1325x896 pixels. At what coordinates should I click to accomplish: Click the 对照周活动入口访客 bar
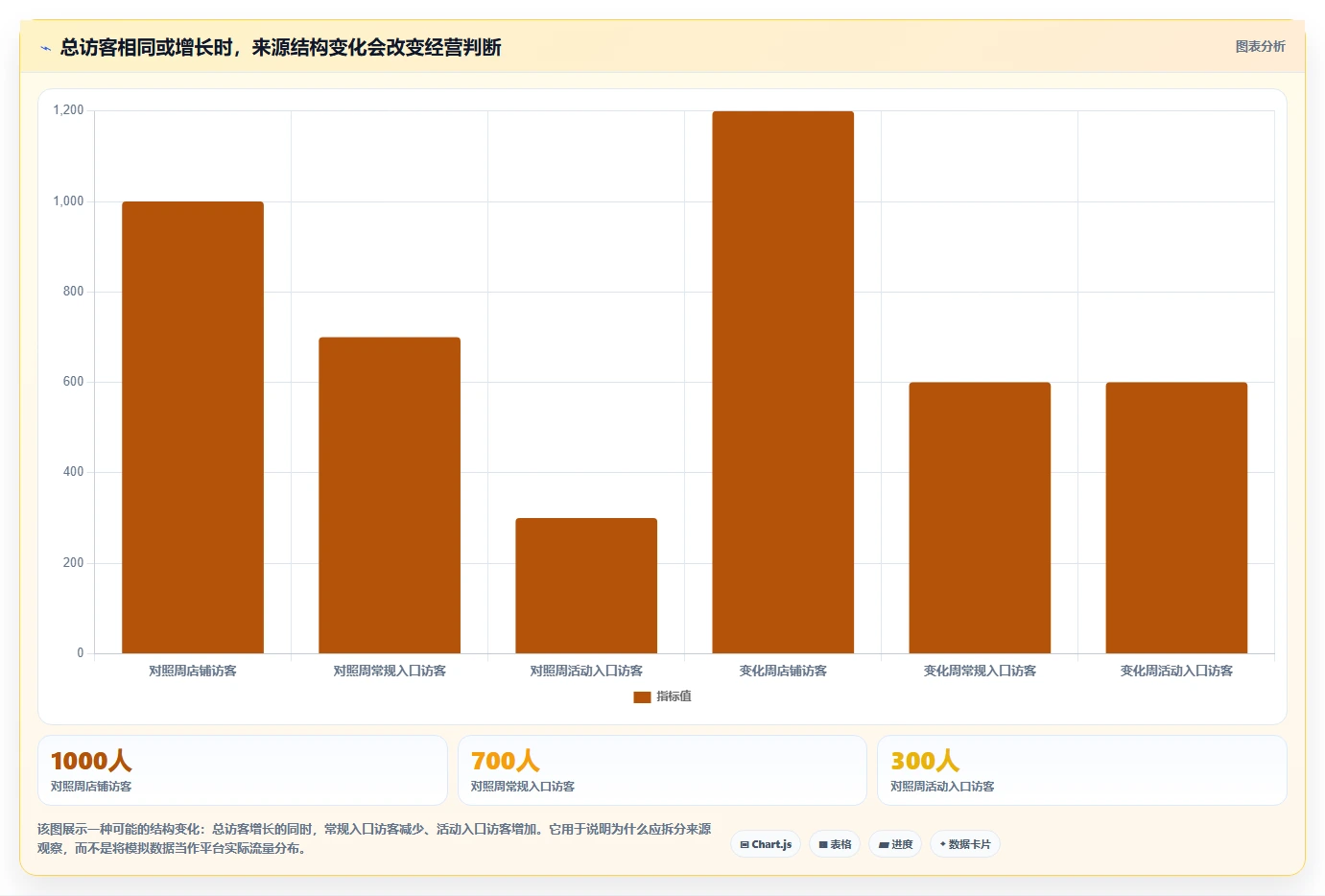(x=586, y=585)
